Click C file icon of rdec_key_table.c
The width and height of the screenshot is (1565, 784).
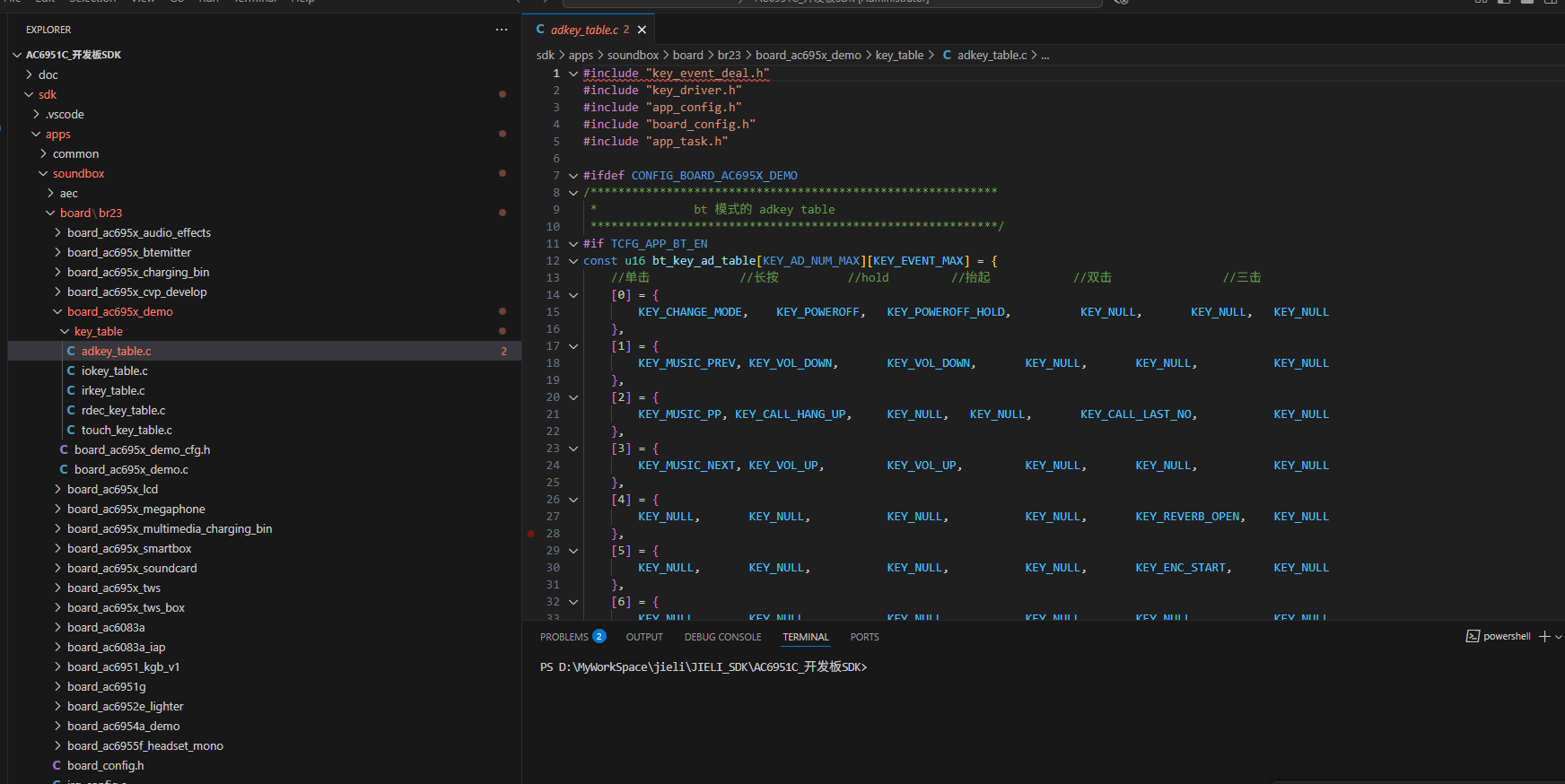click(x=71, y=410)
